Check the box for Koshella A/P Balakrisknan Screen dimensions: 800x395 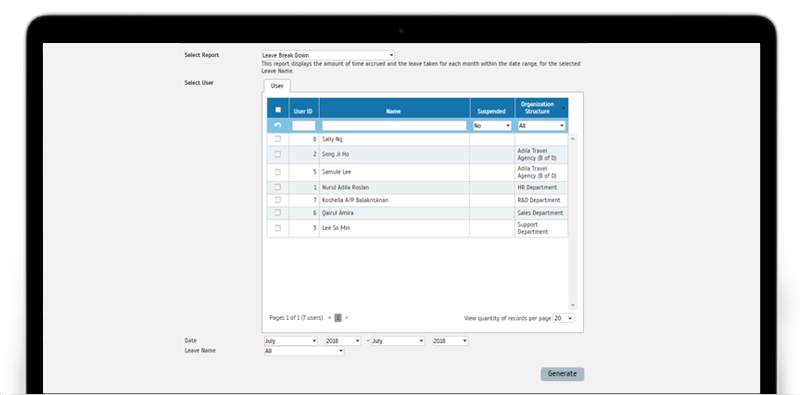278,200
